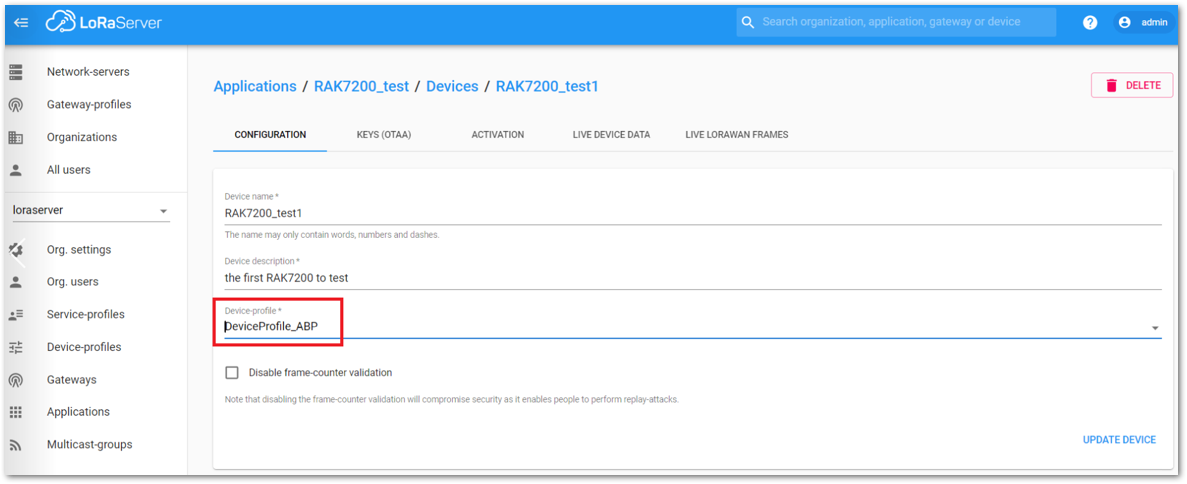Click the Gateway-profiles antenna icon

pyautogui.click(x=15, y=105)
